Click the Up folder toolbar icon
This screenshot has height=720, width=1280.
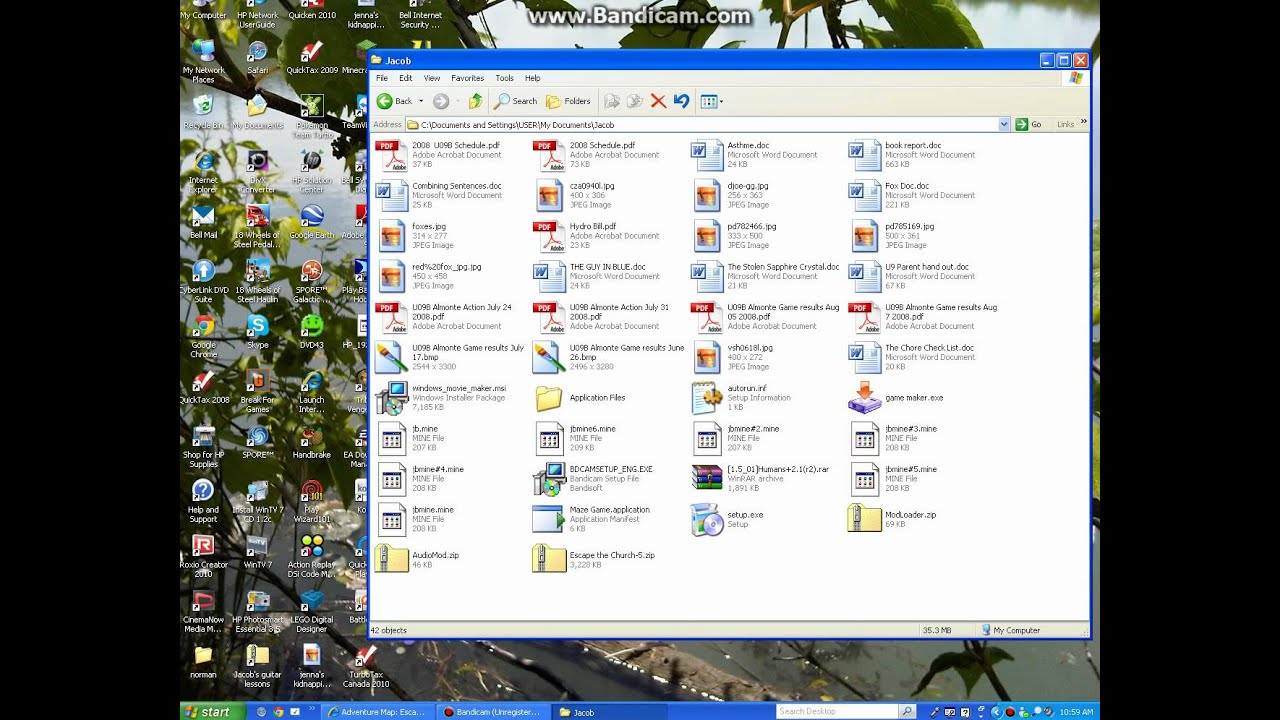tap(475, 101)
